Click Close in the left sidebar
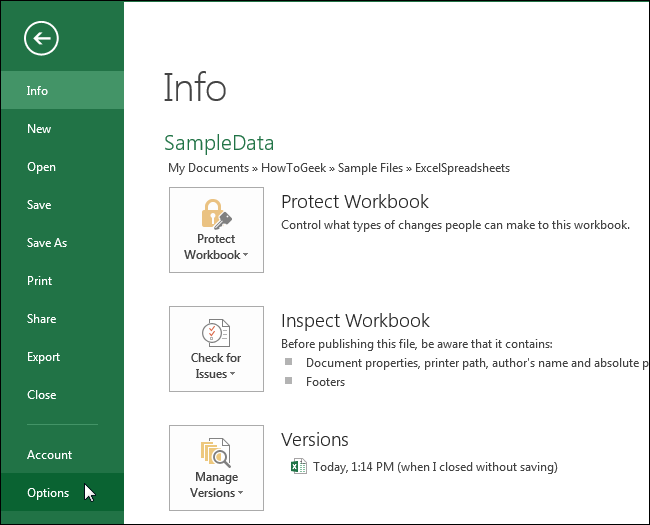 pos(41,395)
